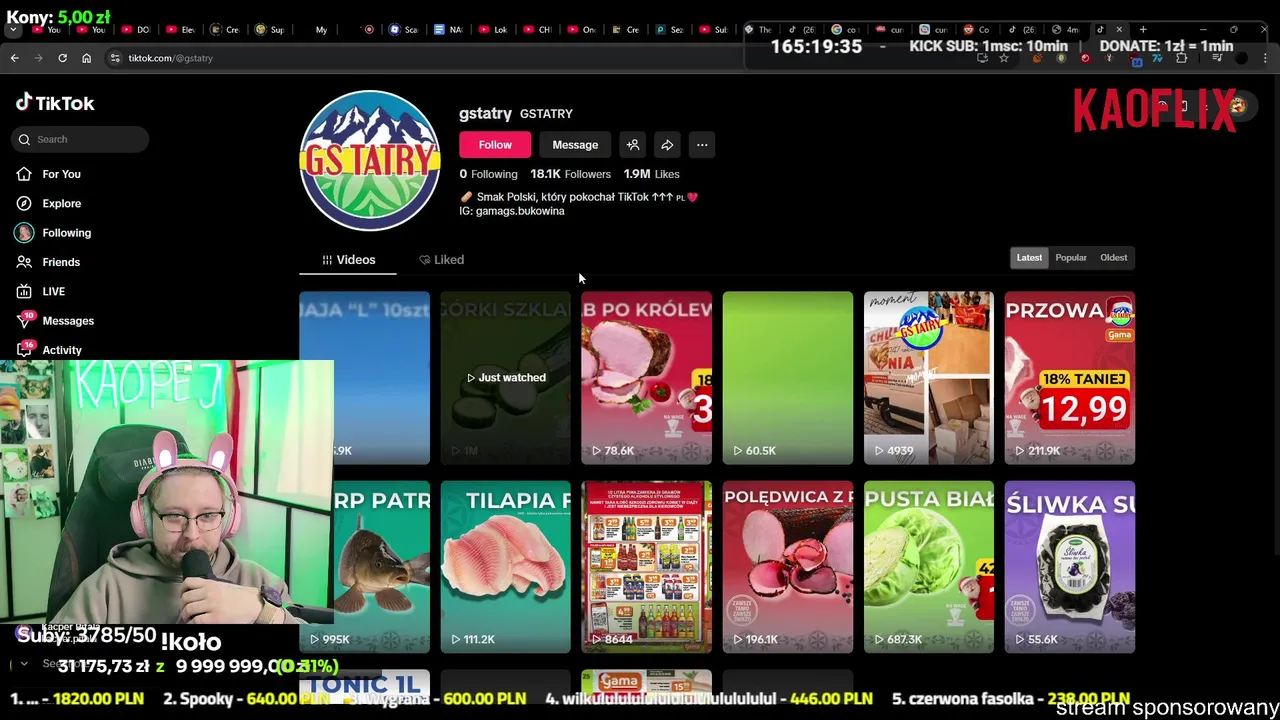Open a new browser tab

tap(1143, 30)
